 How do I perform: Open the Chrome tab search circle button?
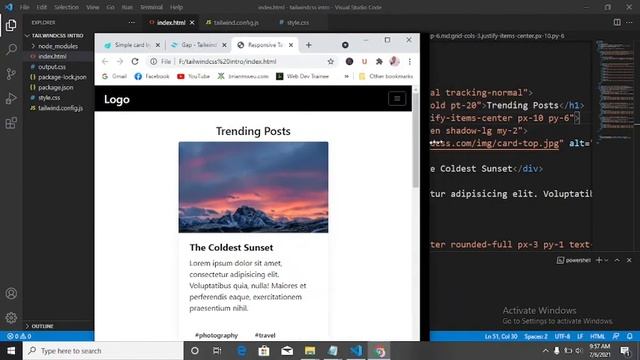click(x=345, y=45)
